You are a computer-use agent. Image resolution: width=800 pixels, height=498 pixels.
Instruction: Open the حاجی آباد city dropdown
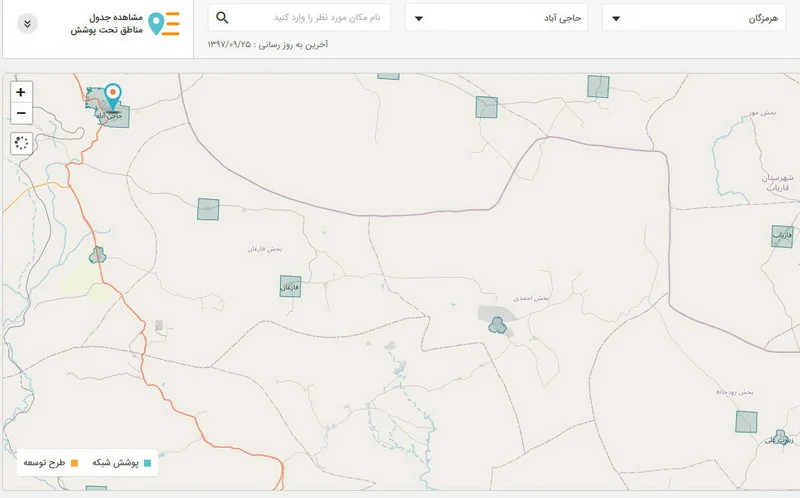pos(496,18)
